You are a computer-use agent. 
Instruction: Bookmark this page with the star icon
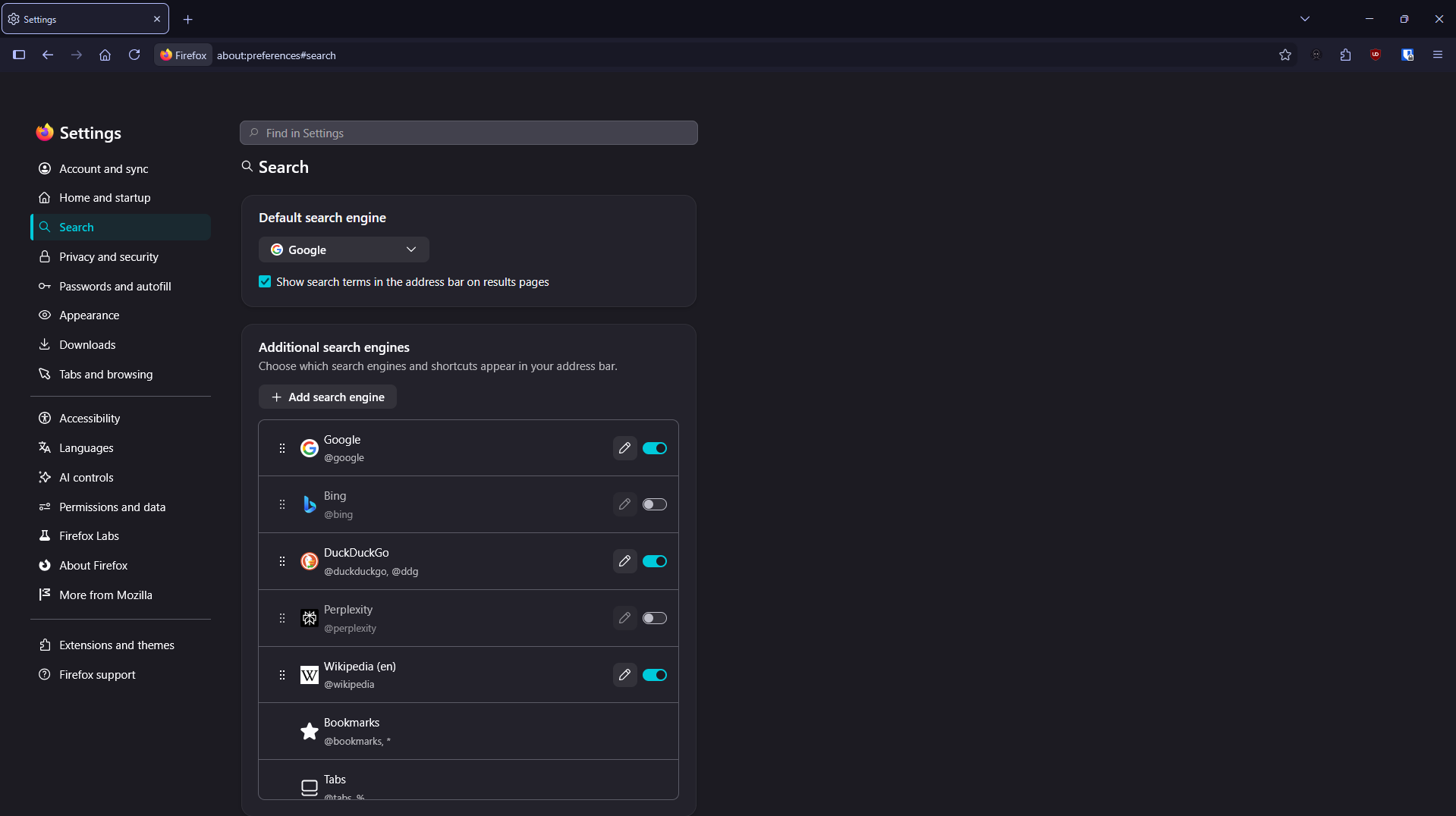[x=1285, y=55]
